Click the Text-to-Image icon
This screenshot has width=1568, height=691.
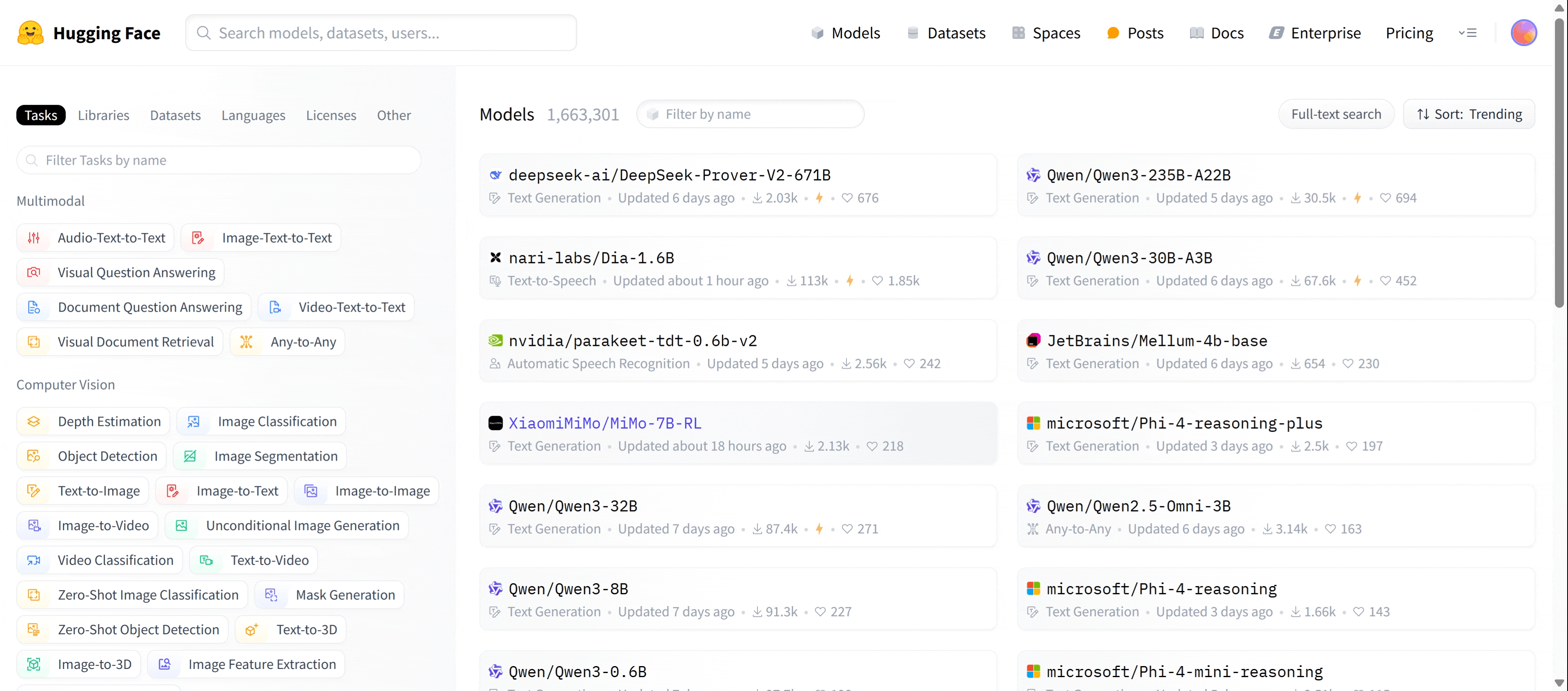click(34, 491)
